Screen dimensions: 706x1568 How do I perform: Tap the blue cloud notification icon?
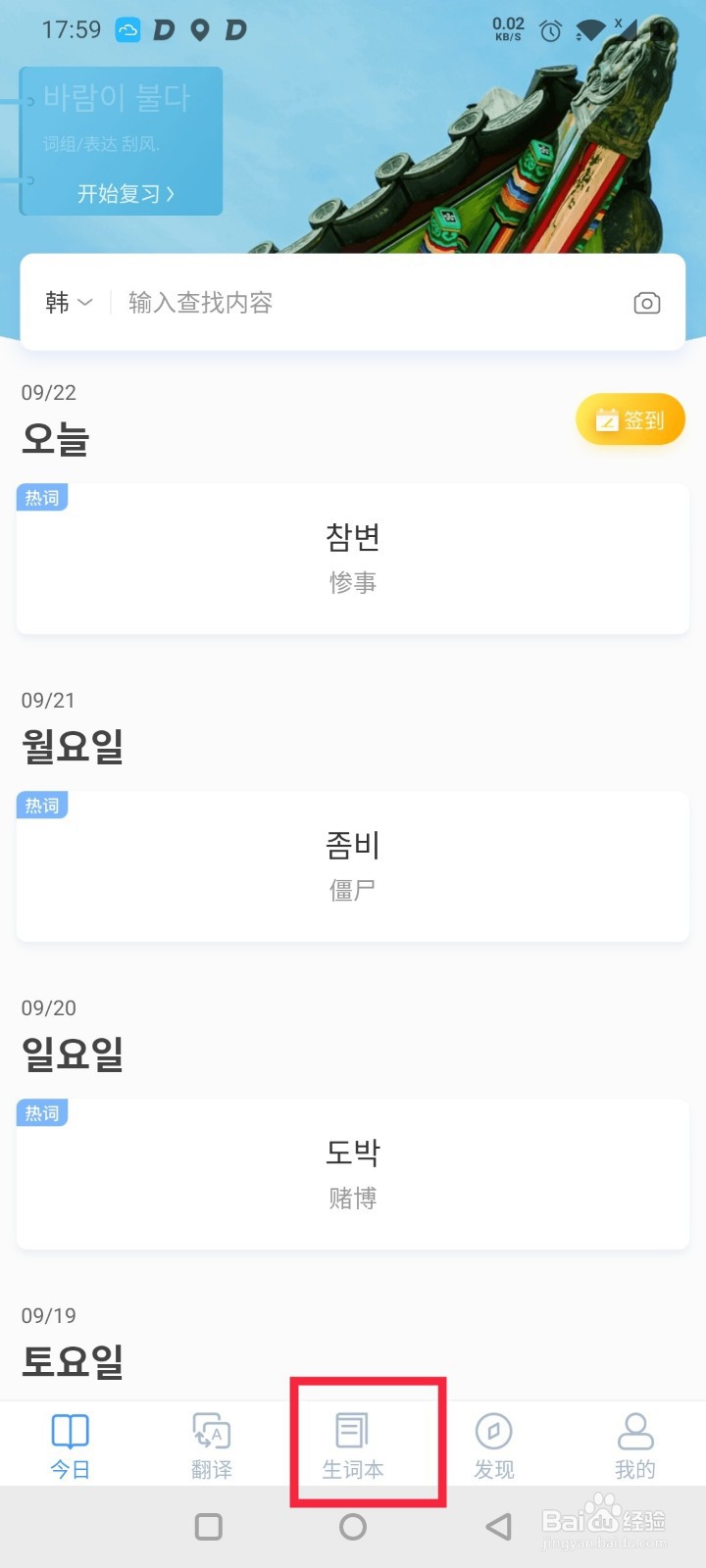pyautogui.click(x=128, y=30)
